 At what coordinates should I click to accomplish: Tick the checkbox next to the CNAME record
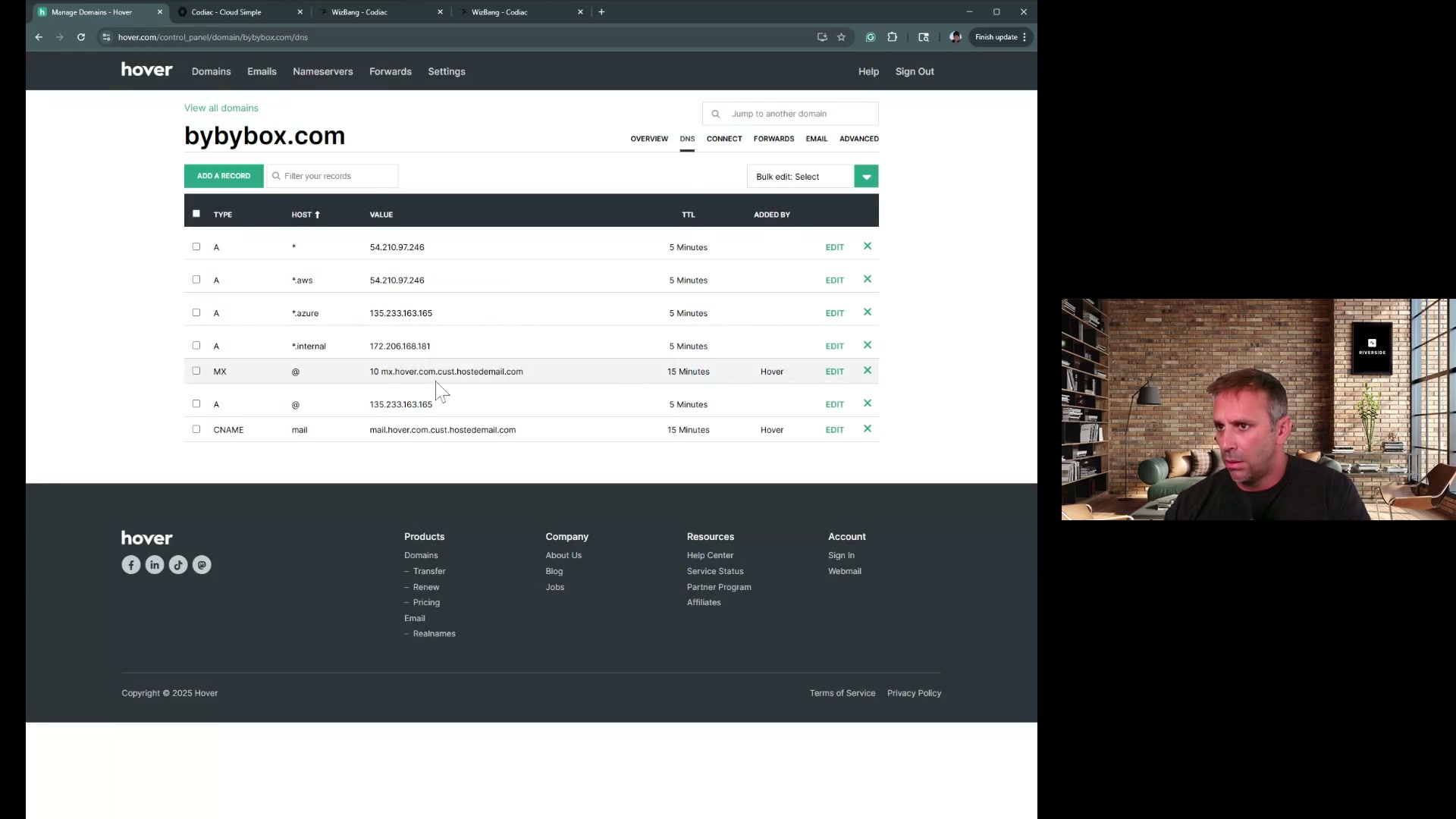click(x=196, y=429)
